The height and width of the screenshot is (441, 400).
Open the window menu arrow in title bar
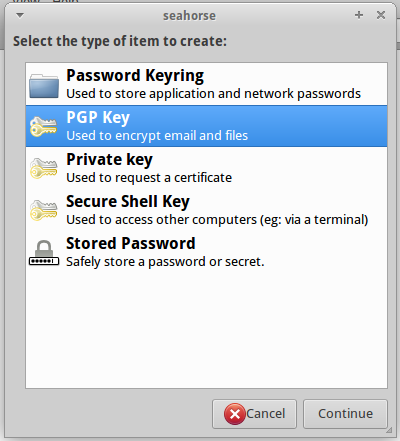coord(20,15)
